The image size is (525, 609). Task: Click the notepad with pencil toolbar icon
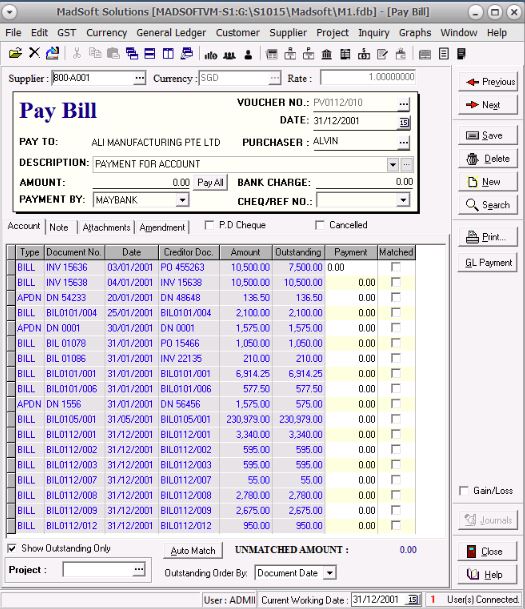tap(382, 54)
